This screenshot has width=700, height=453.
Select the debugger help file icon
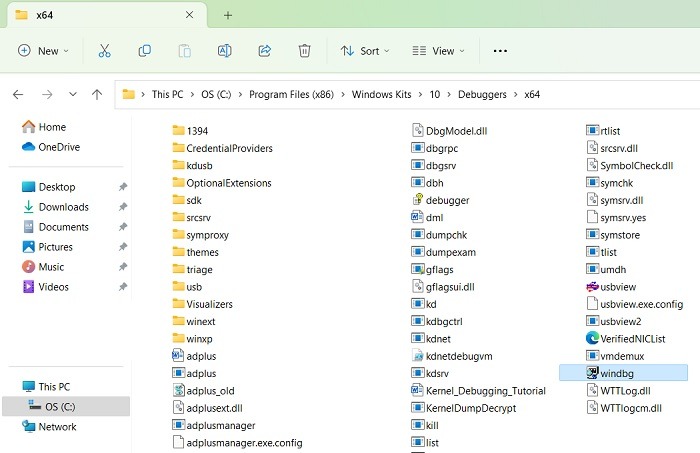[417, 200]
